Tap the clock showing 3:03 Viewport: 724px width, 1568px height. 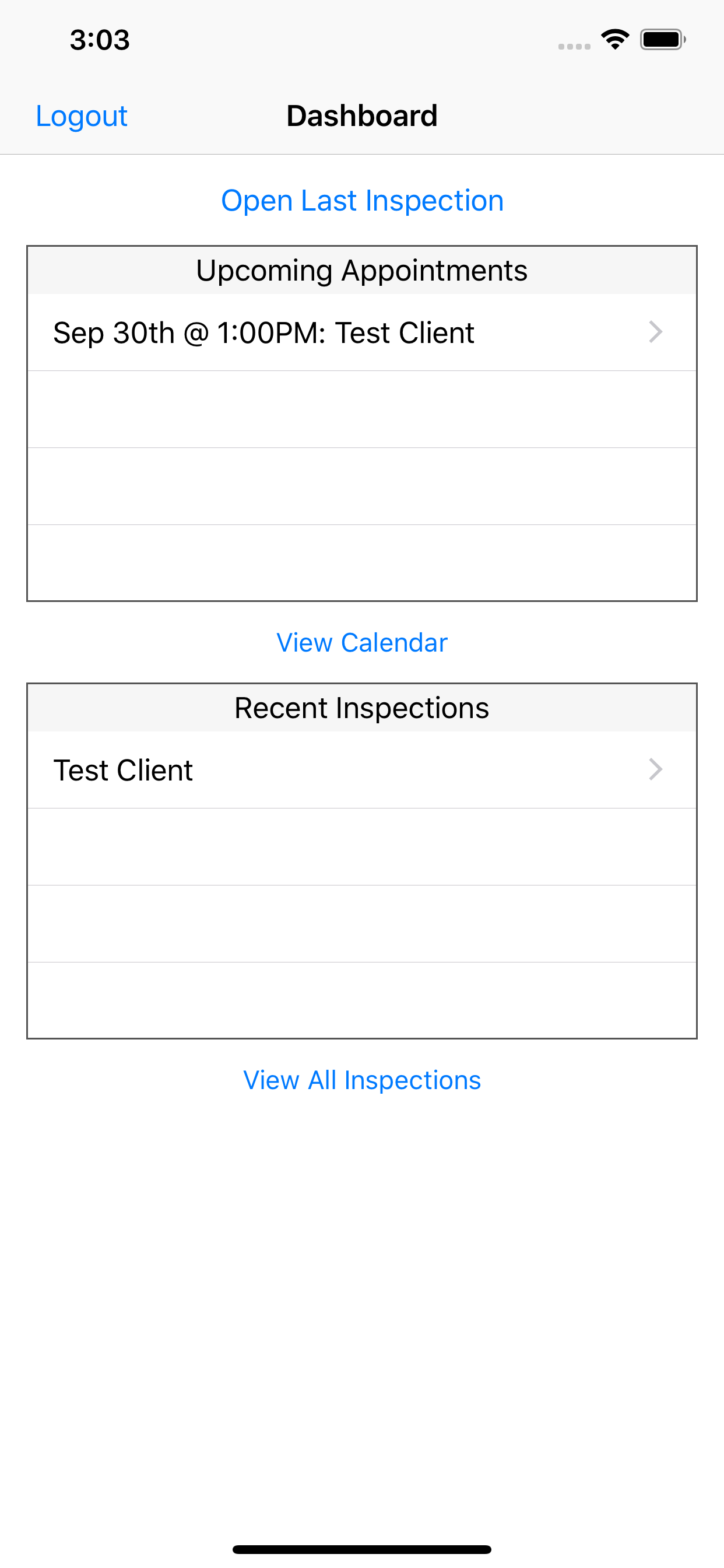point(99,39)
